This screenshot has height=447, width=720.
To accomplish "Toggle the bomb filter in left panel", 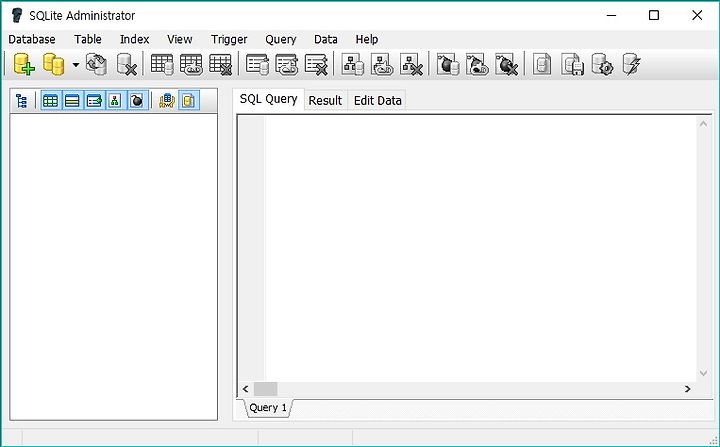I will click(136, 101).
